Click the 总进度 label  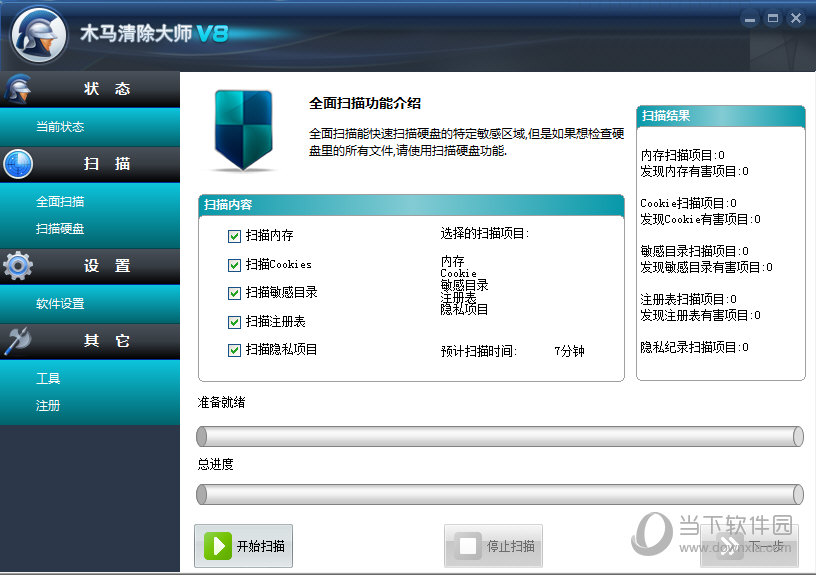(215, 464)
